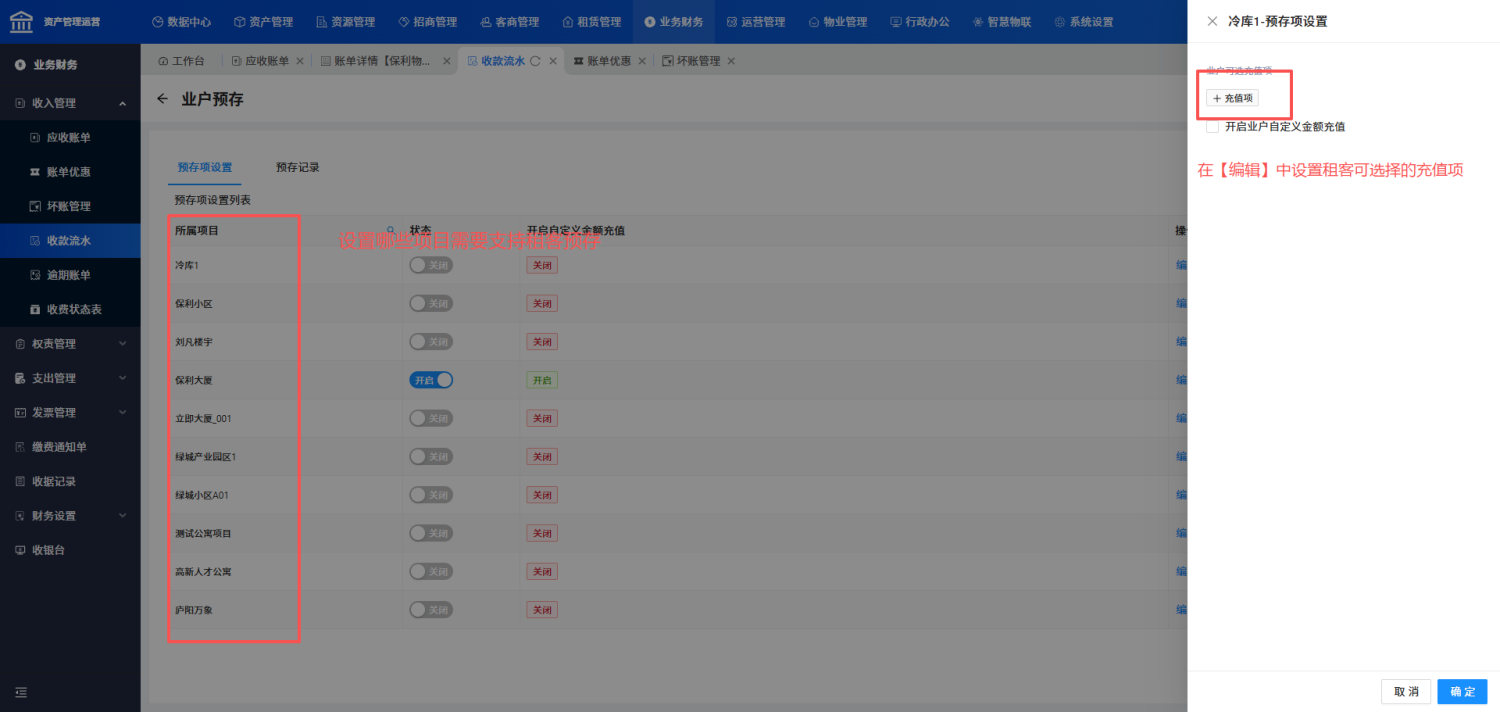Click the 取消 button
Screen dimensions: 1500x712
tap(1406, 692)
